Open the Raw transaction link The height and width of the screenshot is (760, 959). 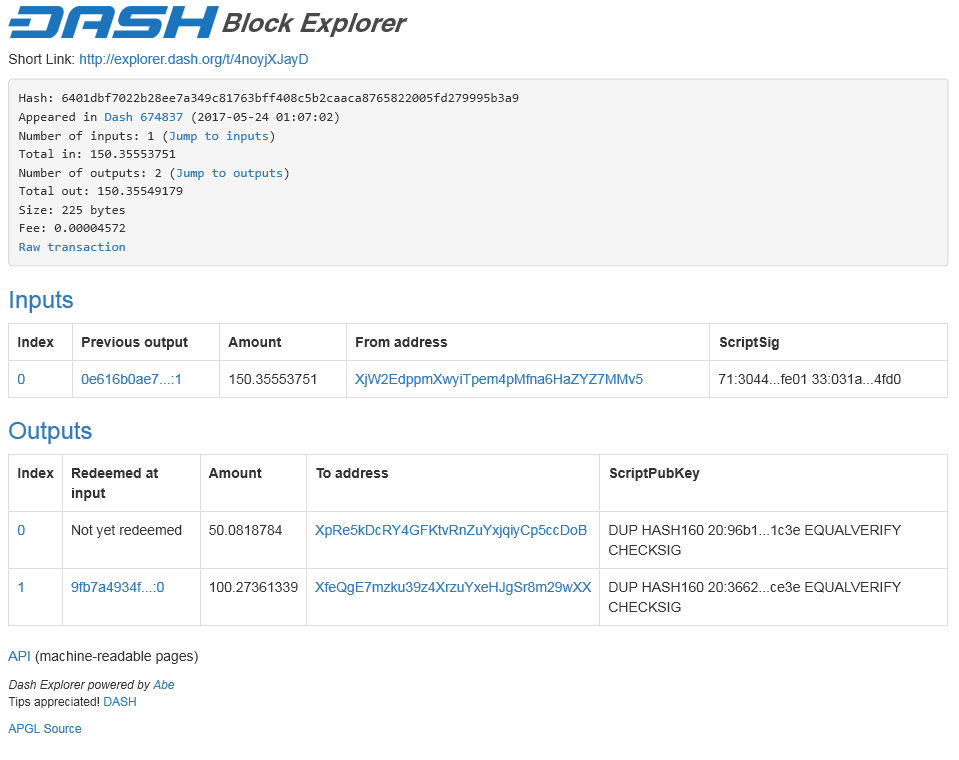(72, 247)
